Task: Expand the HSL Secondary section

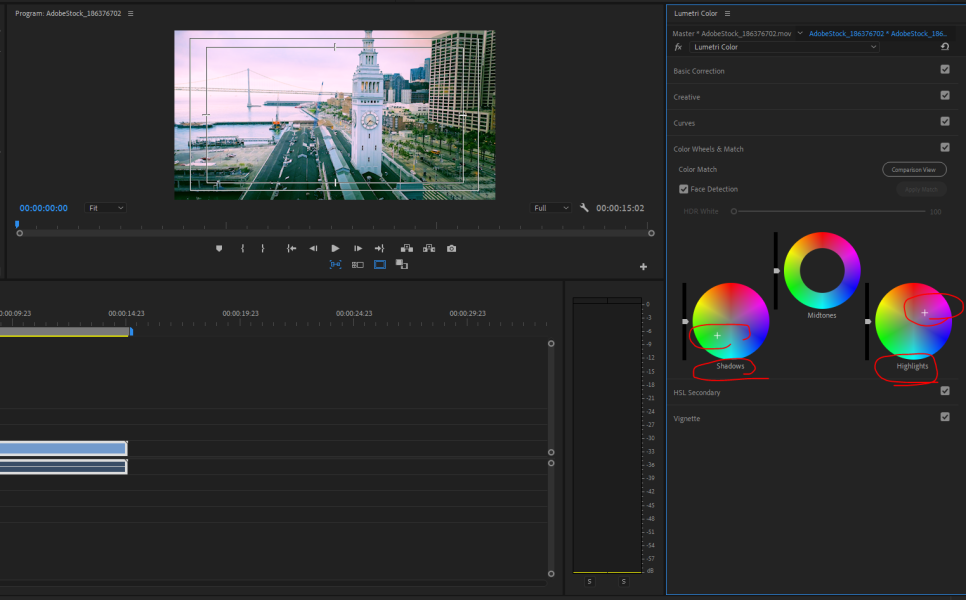Action: [x=697, y=392]
